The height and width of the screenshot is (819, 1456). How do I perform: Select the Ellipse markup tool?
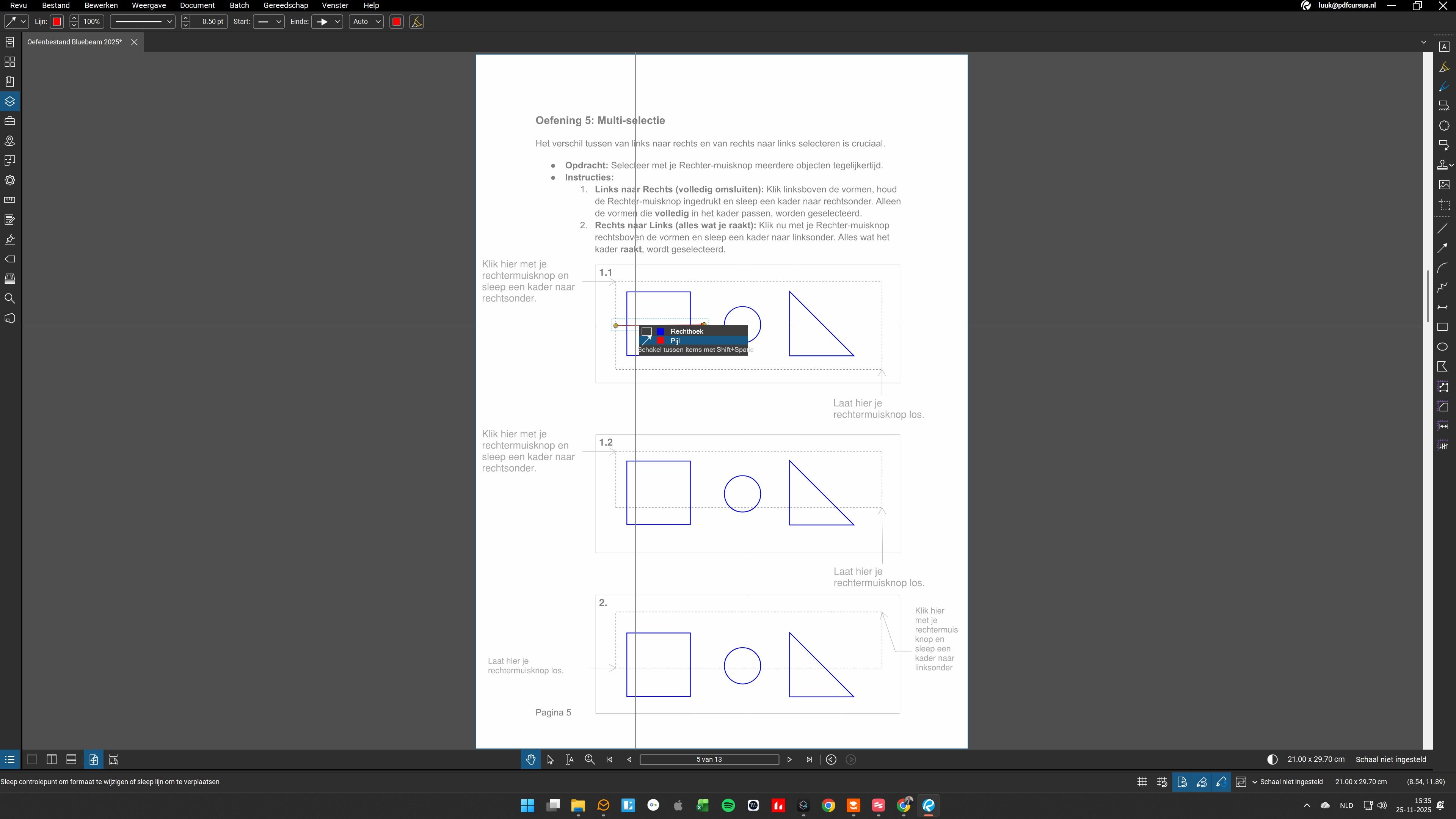tap(1443, 347)
